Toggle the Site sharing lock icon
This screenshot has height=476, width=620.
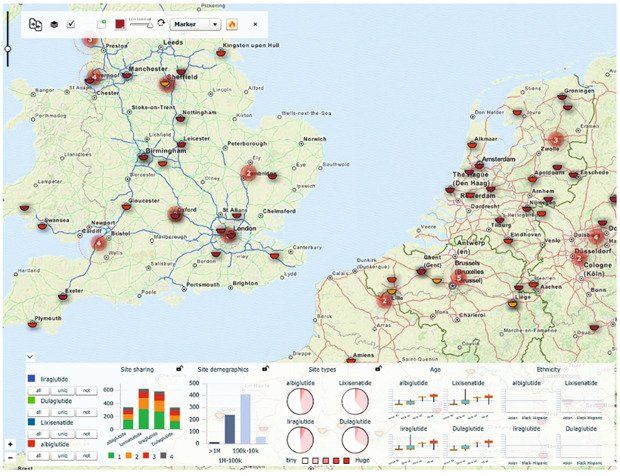click(179, 369)
